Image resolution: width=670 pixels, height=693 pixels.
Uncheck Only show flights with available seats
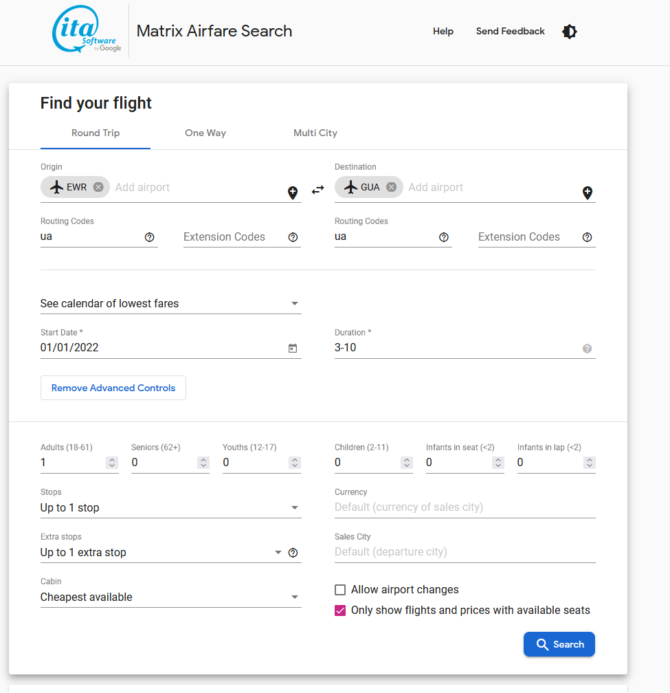[x=340, y=610]
